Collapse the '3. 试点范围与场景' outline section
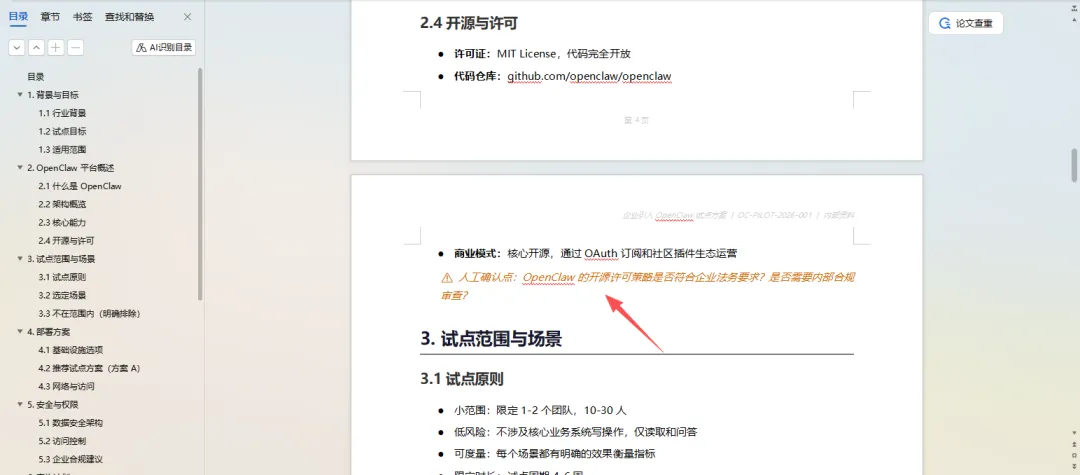1080x475 pixels. point(20,259)
